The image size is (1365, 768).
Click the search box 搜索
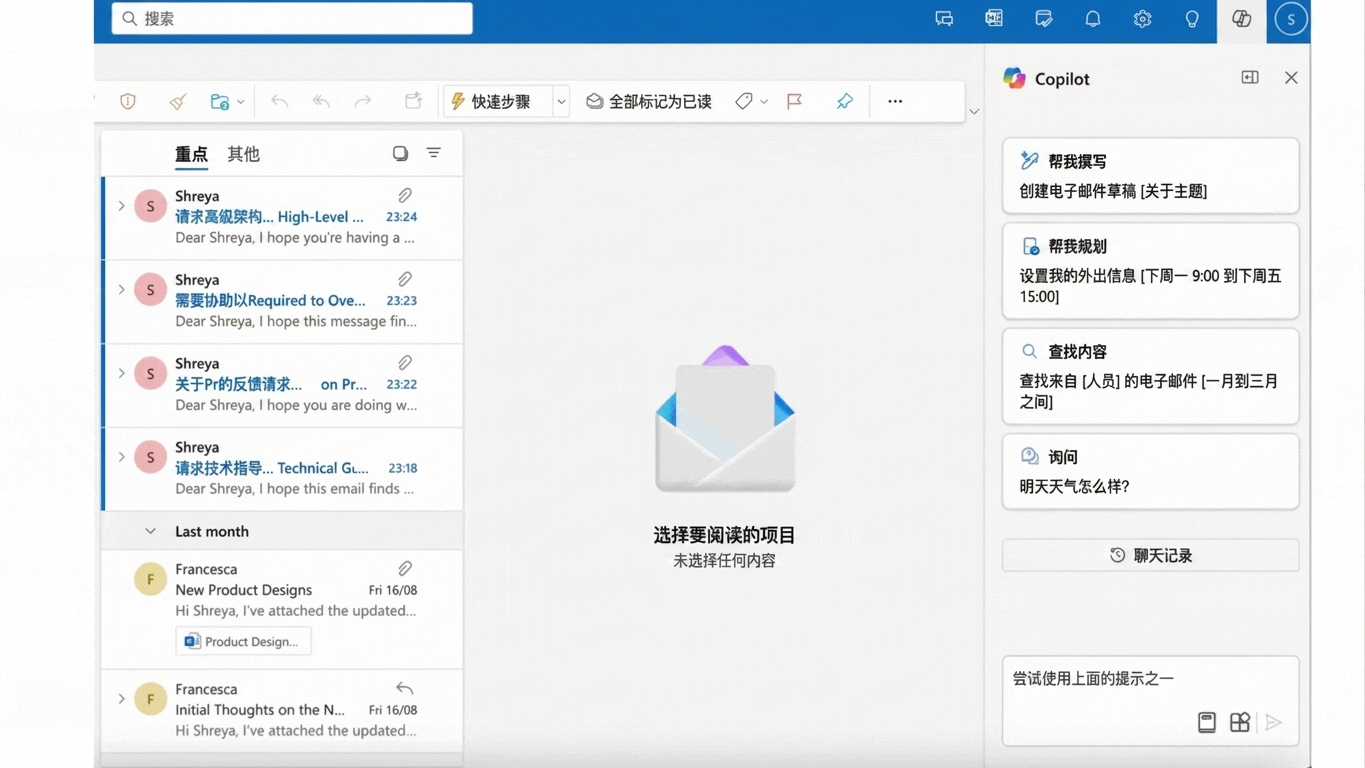(292, 19)
